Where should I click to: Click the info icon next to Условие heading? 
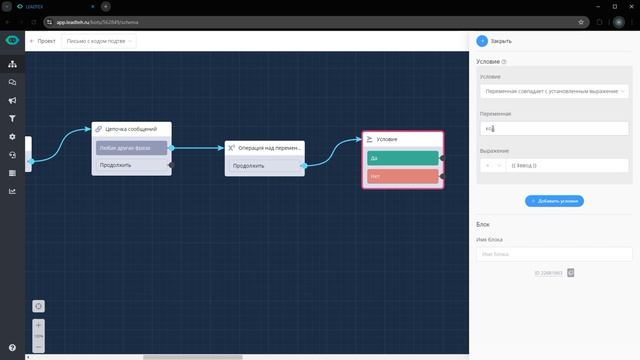tap(504, 62)
